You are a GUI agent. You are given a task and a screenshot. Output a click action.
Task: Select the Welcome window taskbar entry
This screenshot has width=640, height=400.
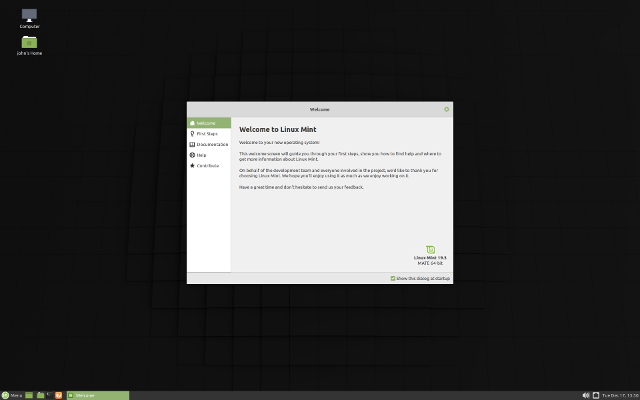click(98, 395)
